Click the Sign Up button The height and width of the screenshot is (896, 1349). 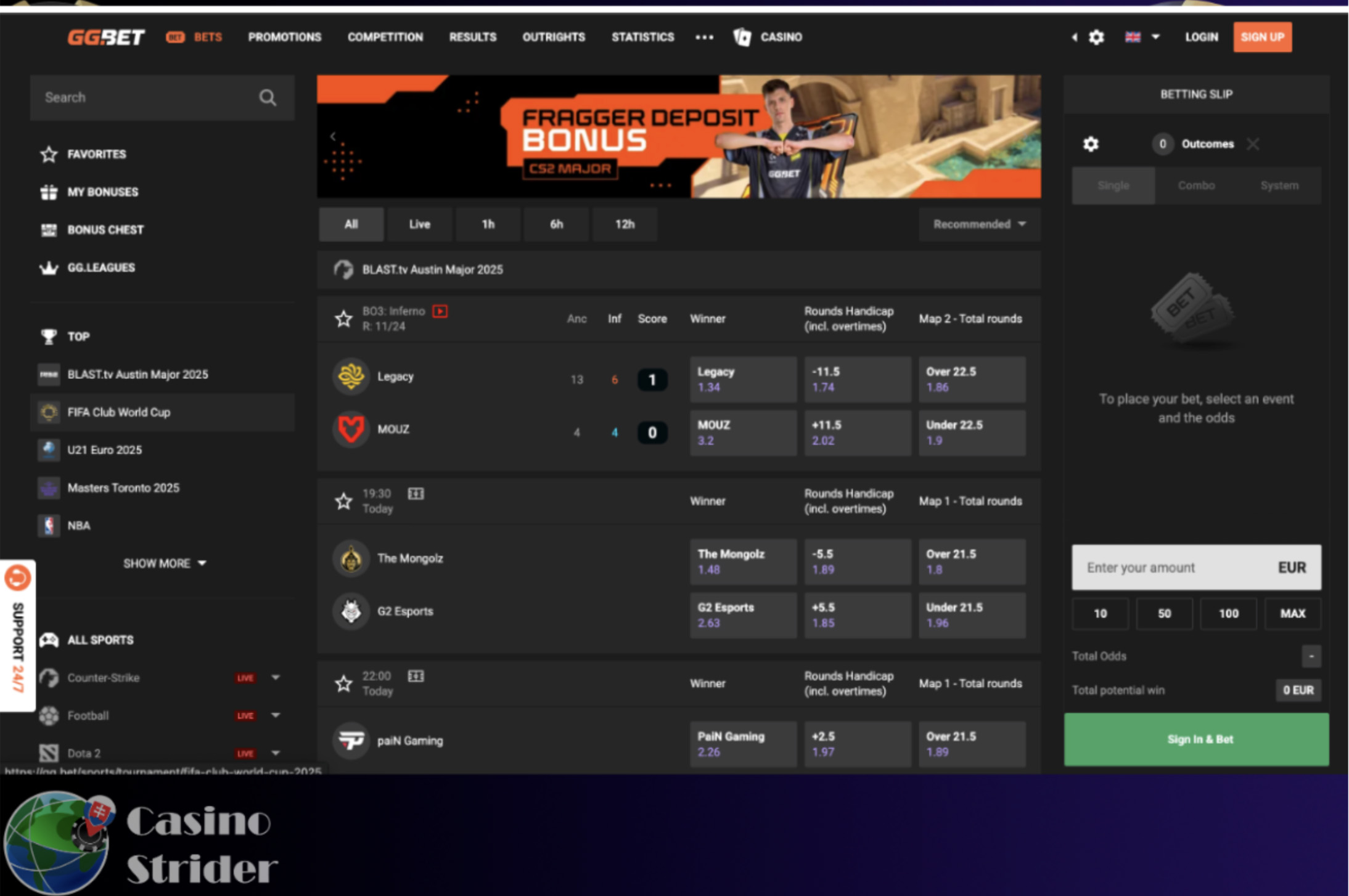point(1262,37)
